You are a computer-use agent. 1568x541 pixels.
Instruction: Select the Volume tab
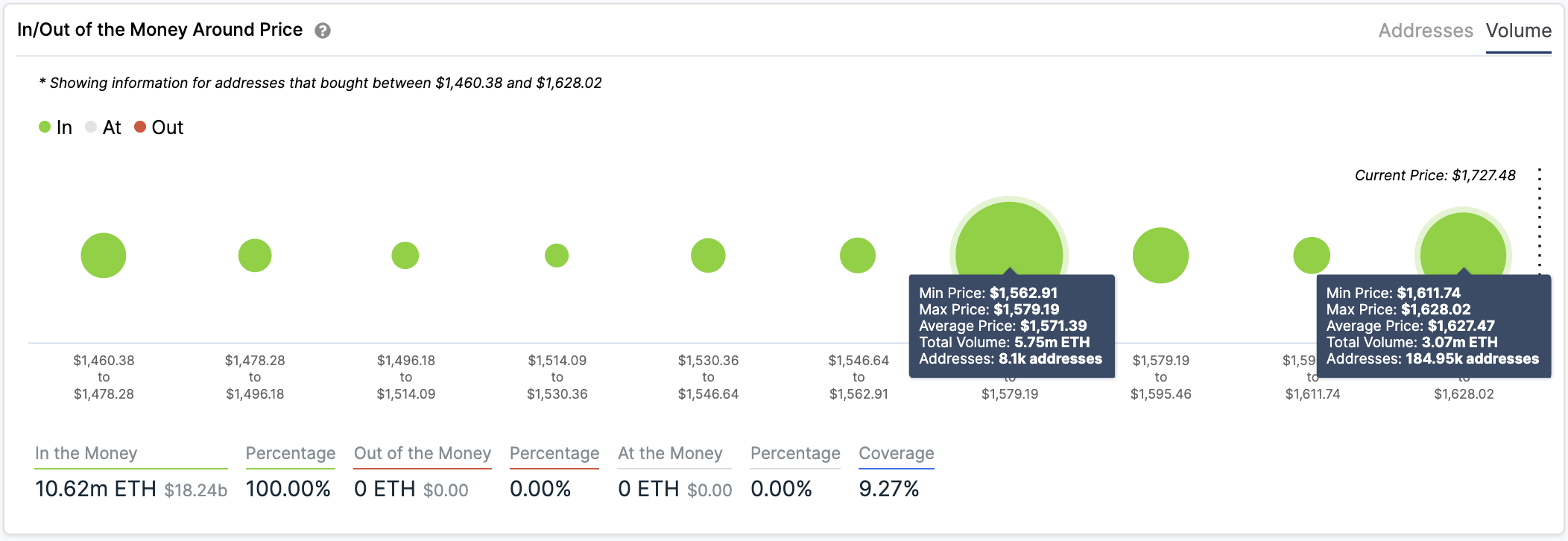(1519, 31)
